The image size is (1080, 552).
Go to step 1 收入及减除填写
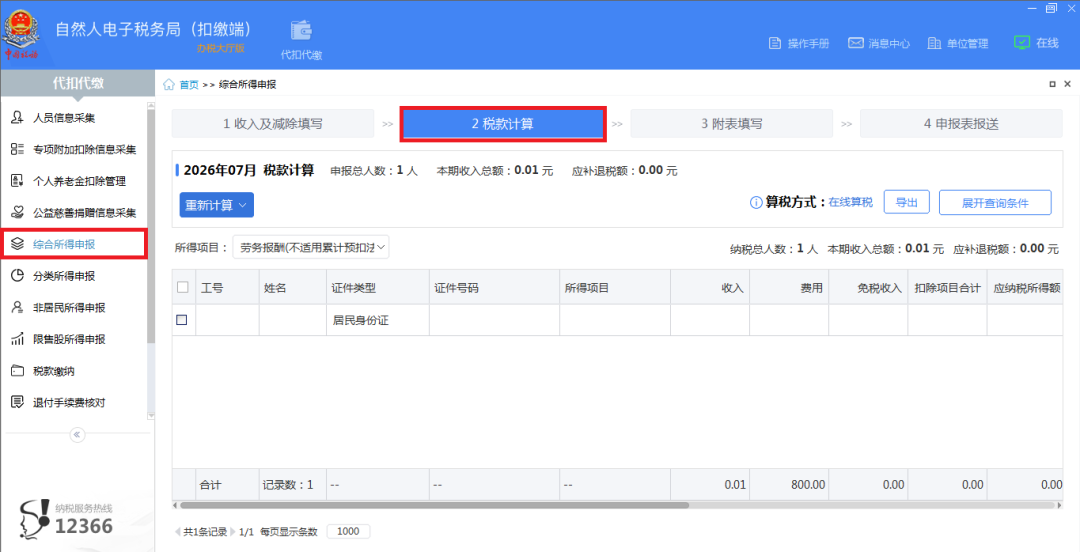tap(273, 124)
